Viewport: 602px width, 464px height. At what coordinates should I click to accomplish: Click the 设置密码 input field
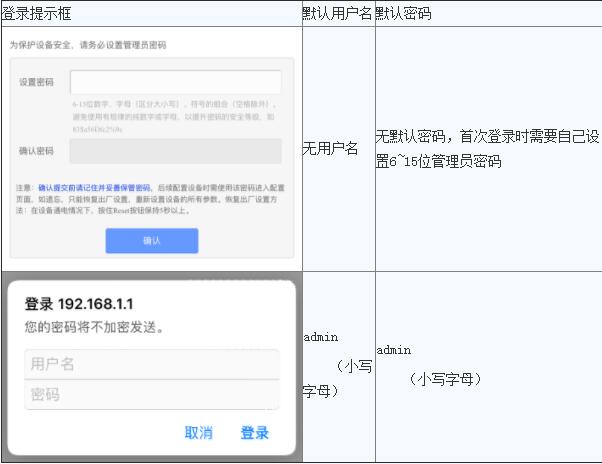point(175,82)
